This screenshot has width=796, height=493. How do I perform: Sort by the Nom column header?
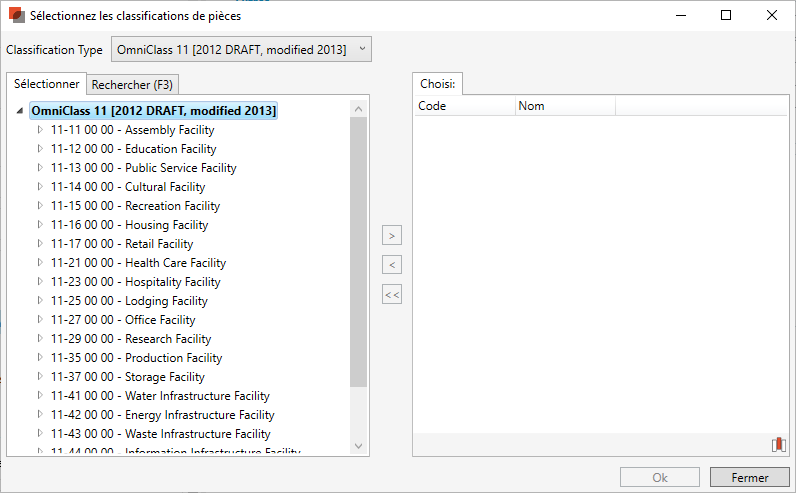[564, 106]
